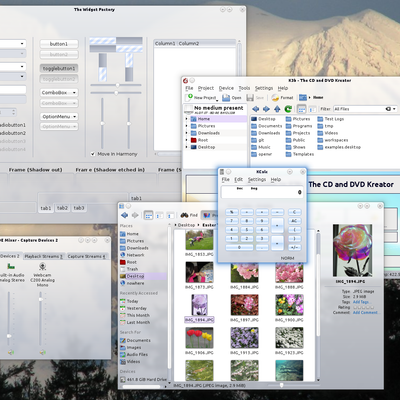Expand the Desktop tree item in K3b
This screenshot has width=400, height=400.
[186, 147]
